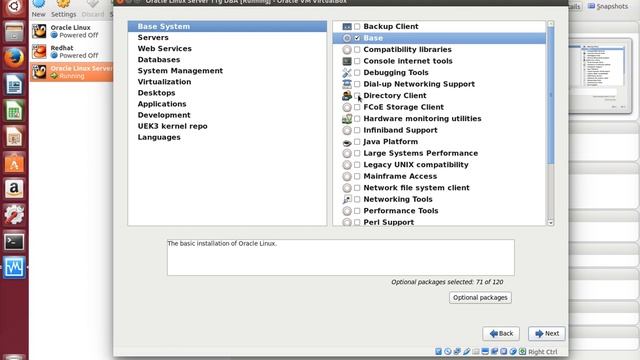Proceed with the Next button

click(547, 333)
